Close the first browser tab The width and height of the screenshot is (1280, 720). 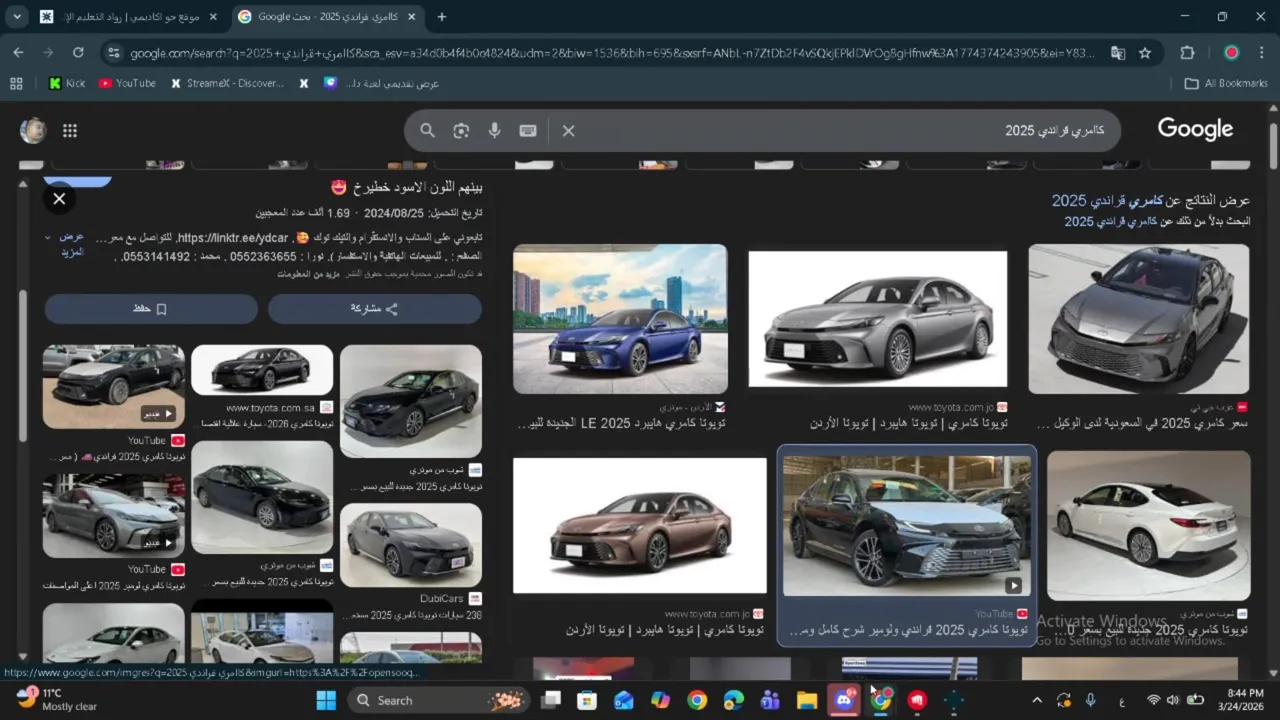(213, 17)
